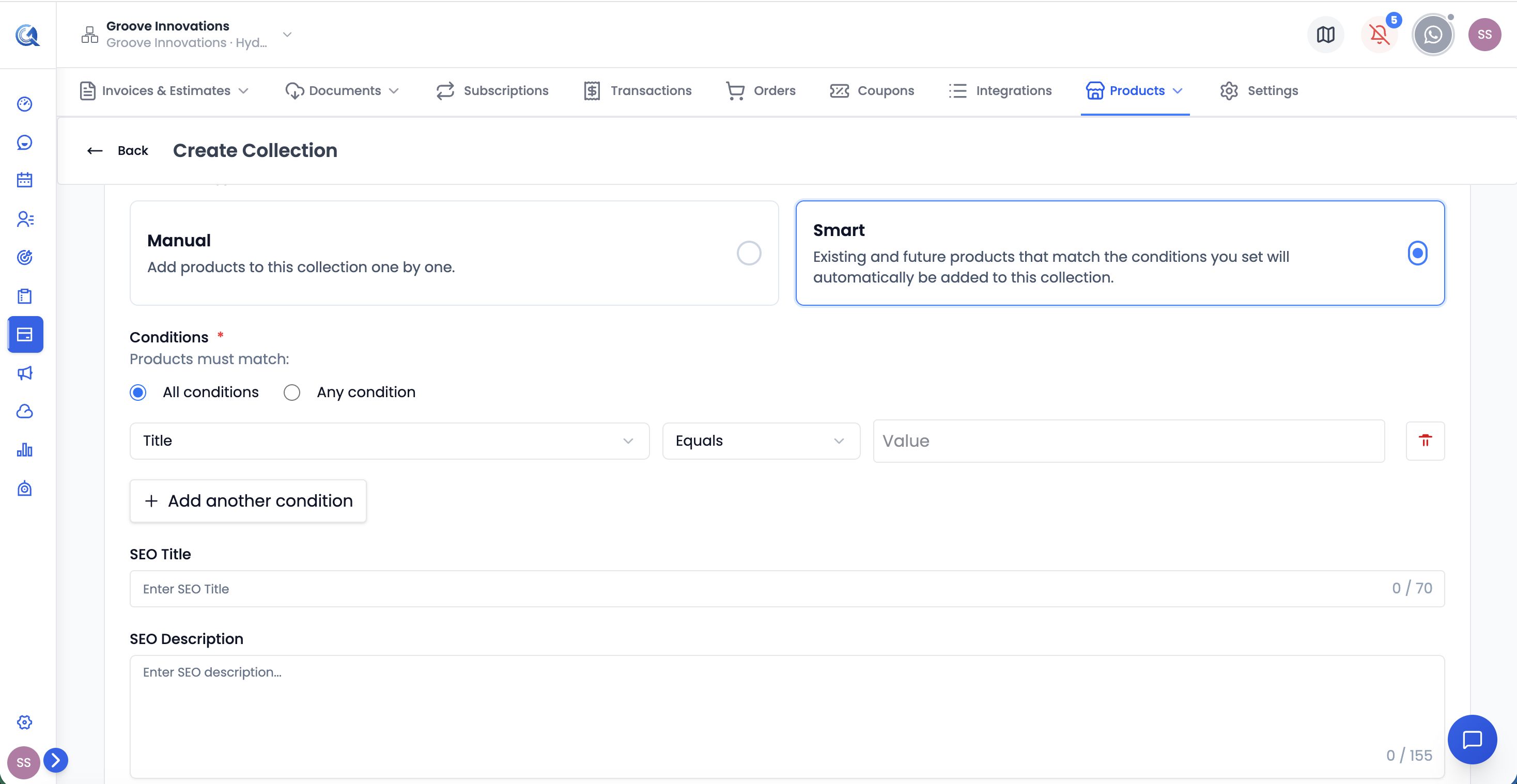The width and height of the screenshot is (1517, 784).
Task: Open the map icon in the header
Action: (x=1326, y=35)
